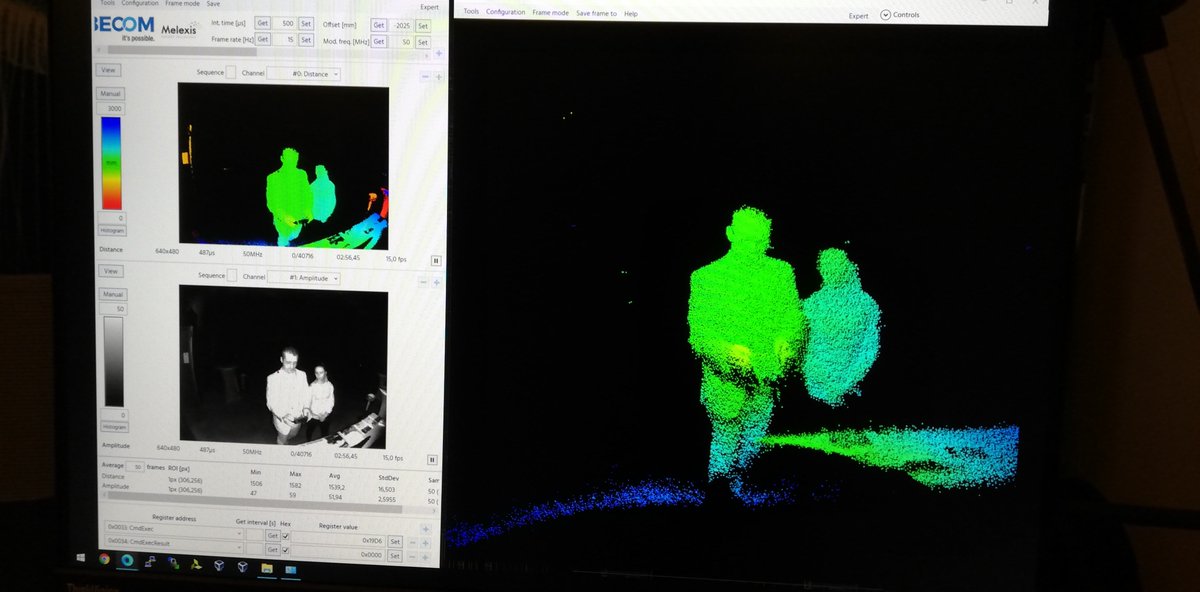The height and width of the screenshot is (592, 1200).
Task: Click View button of Distance panel
Action: 109,70
